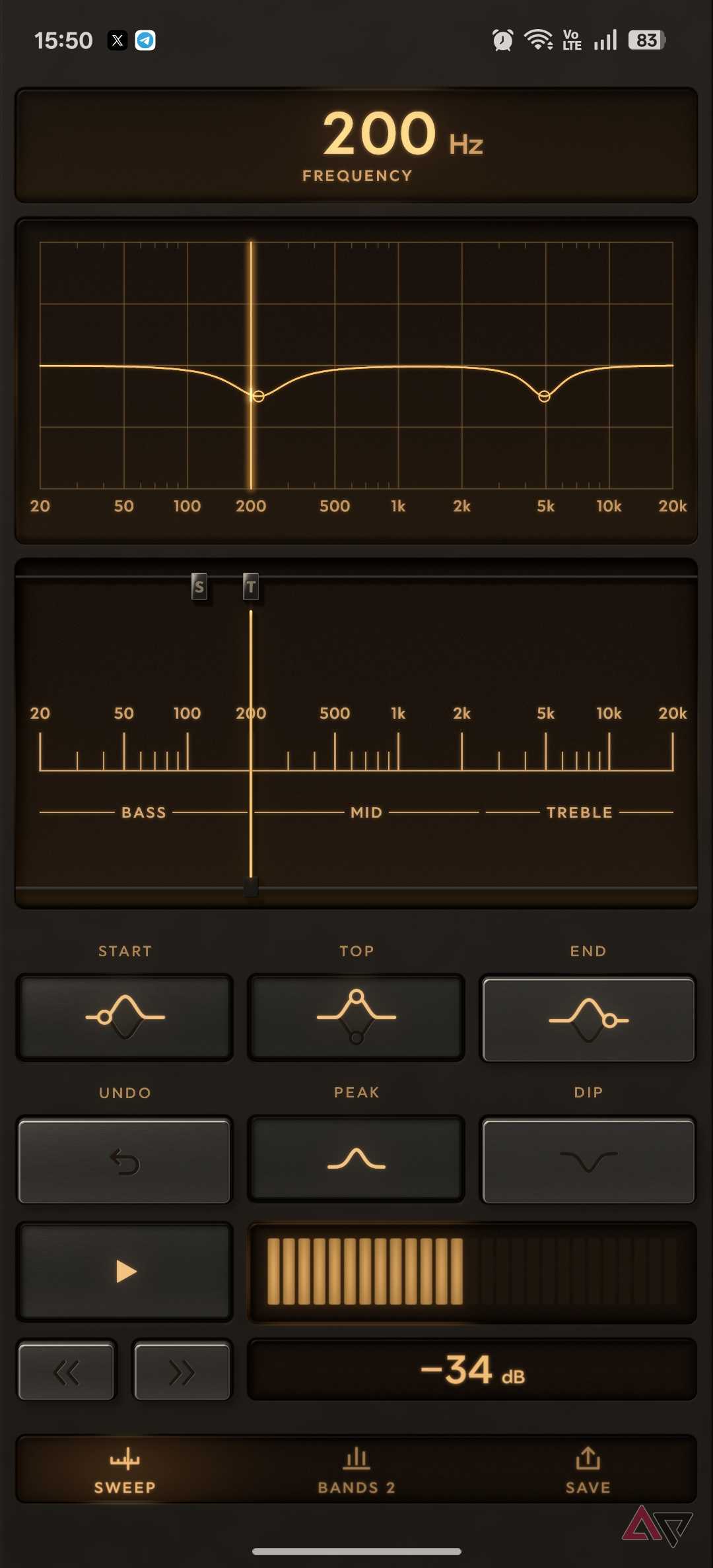Image resolution: width=713 pixels, height=1568 pixels.
Task: Open the Telegram notification icon
Action: pyautogui.click(x=145, y=40)
